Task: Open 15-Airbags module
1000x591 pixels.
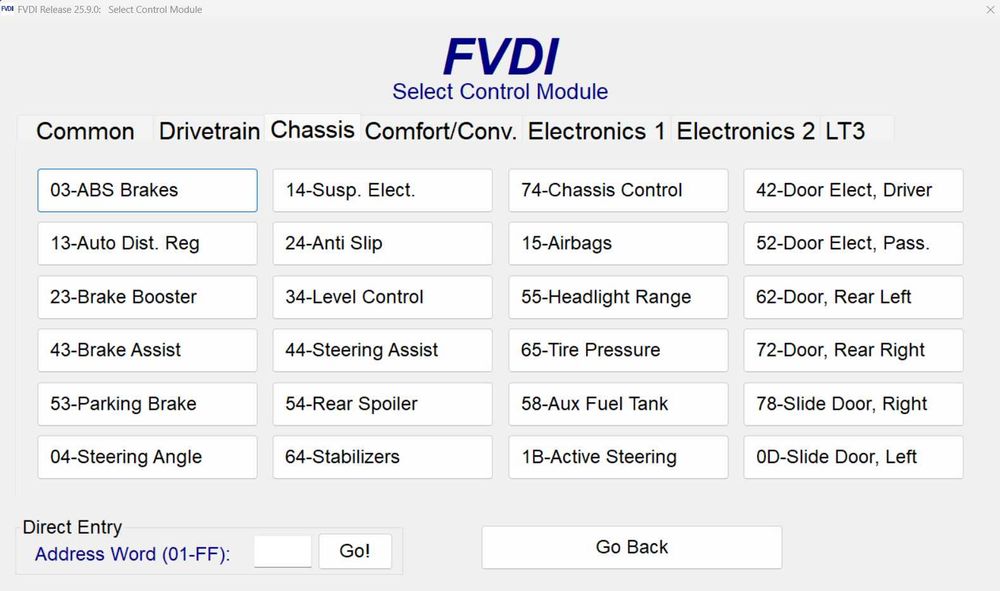Action: click(x=618, y=243)
